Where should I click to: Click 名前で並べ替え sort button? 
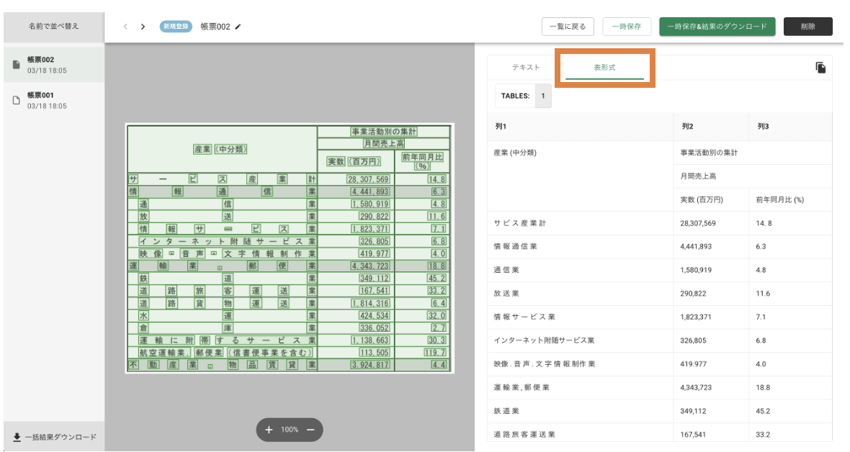53,26
